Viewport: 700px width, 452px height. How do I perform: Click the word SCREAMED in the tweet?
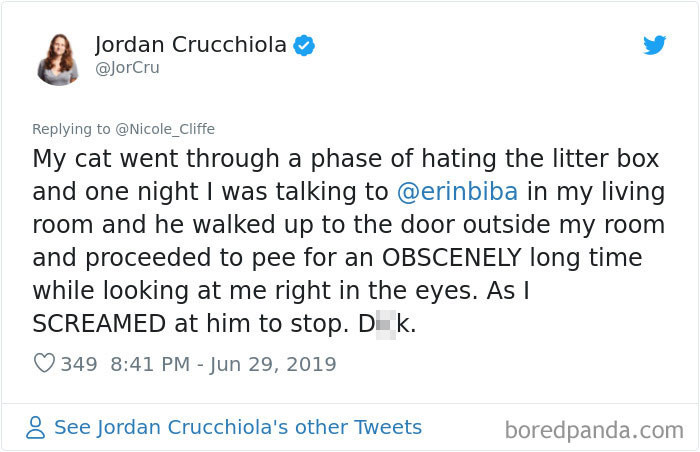[x=99, y=324]
